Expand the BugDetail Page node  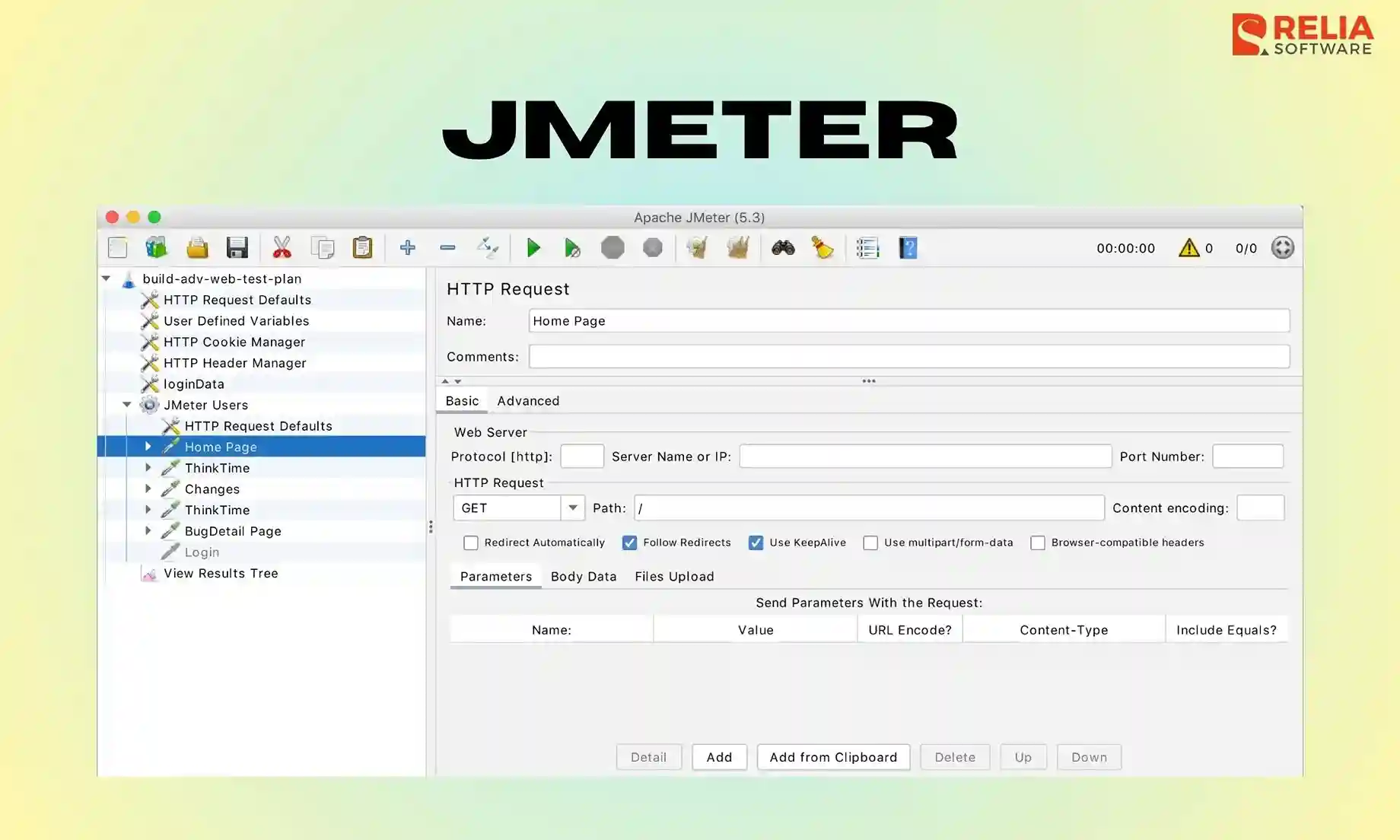(x=148, y=531)
